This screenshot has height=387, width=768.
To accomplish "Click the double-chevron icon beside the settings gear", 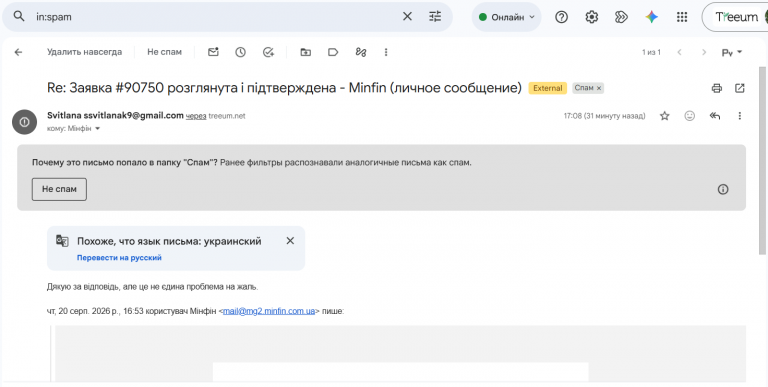I will click(621, 17).
